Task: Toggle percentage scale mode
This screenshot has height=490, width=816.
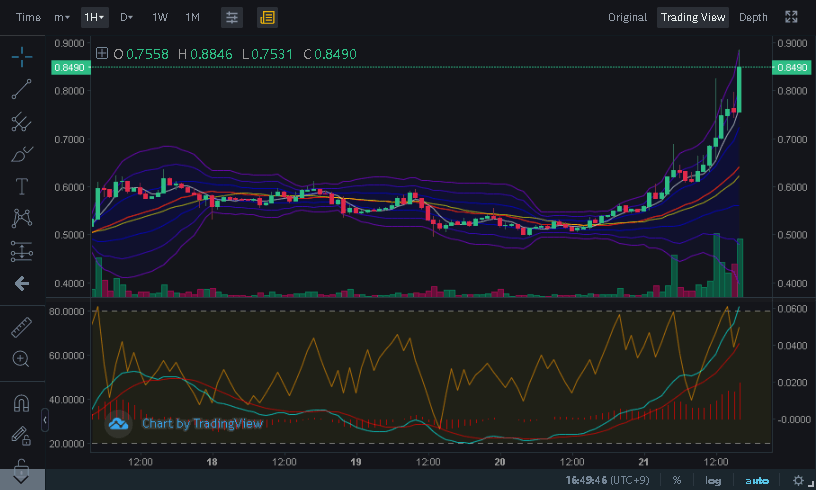Action: click(677, 481)
